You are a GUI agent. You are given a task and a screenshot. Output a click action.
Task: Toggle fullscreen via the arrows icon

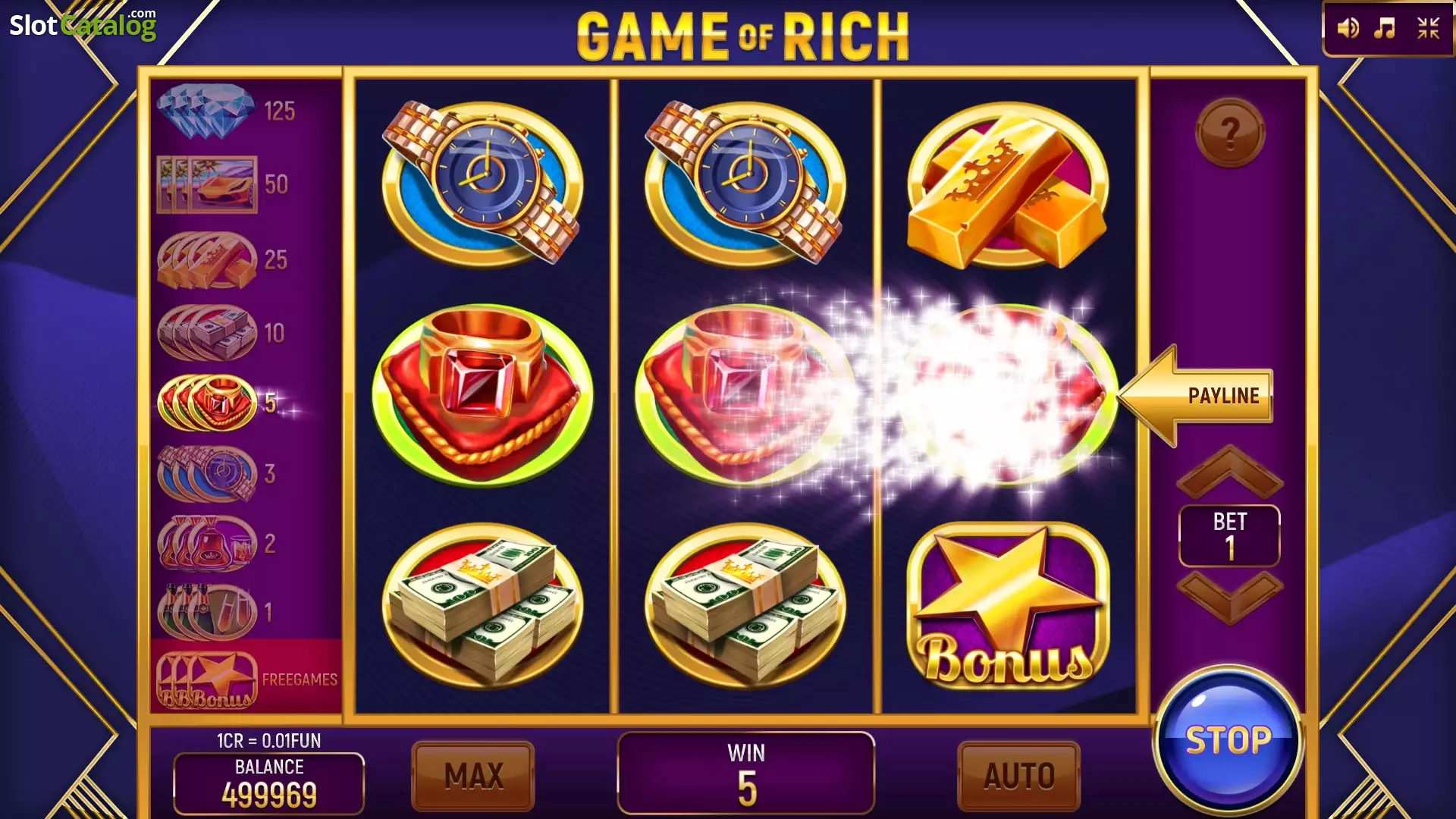pos(1428,29)
